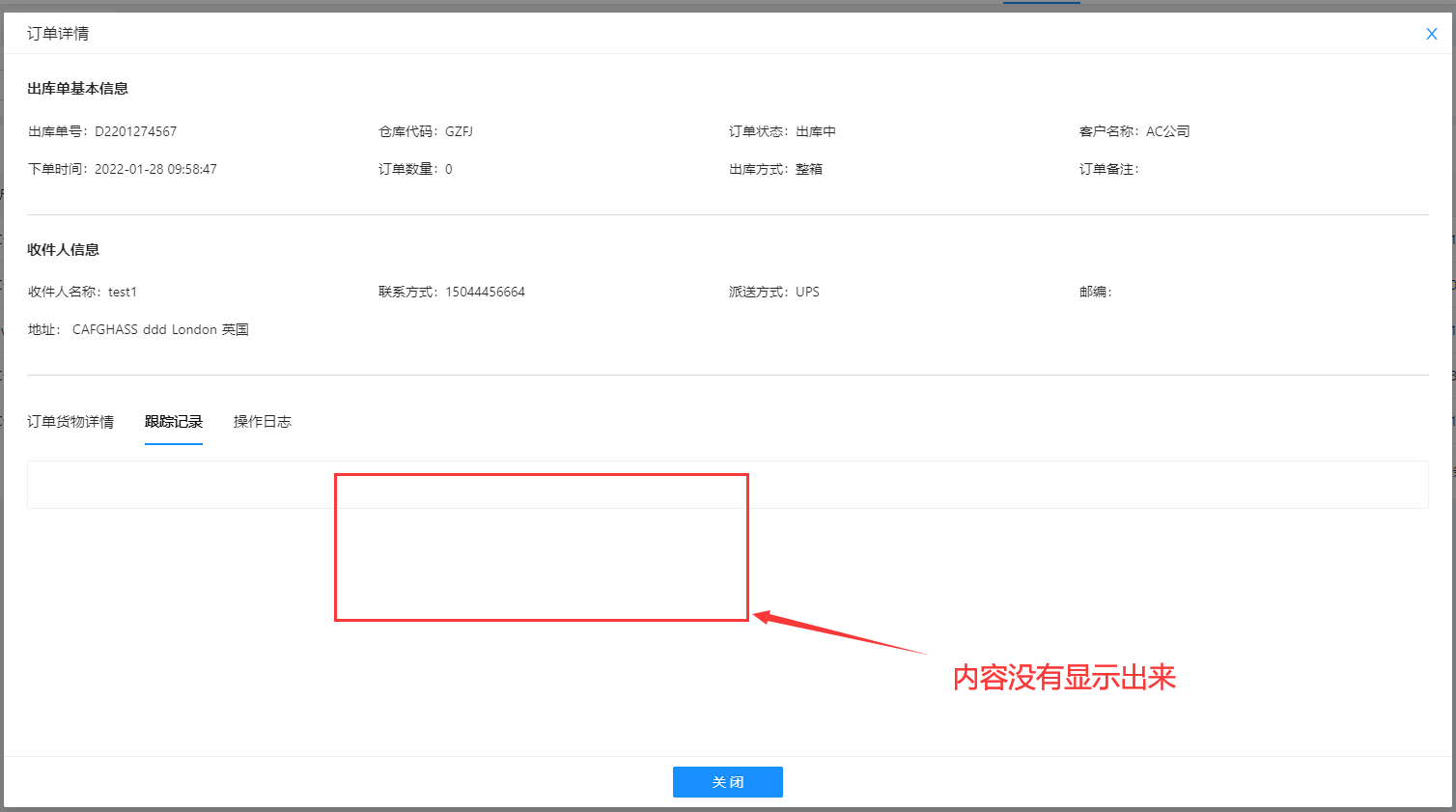Viewport: 1456px width, 812px height.
Task: Click the contact number 15044456664
Action: pos(485,292)
